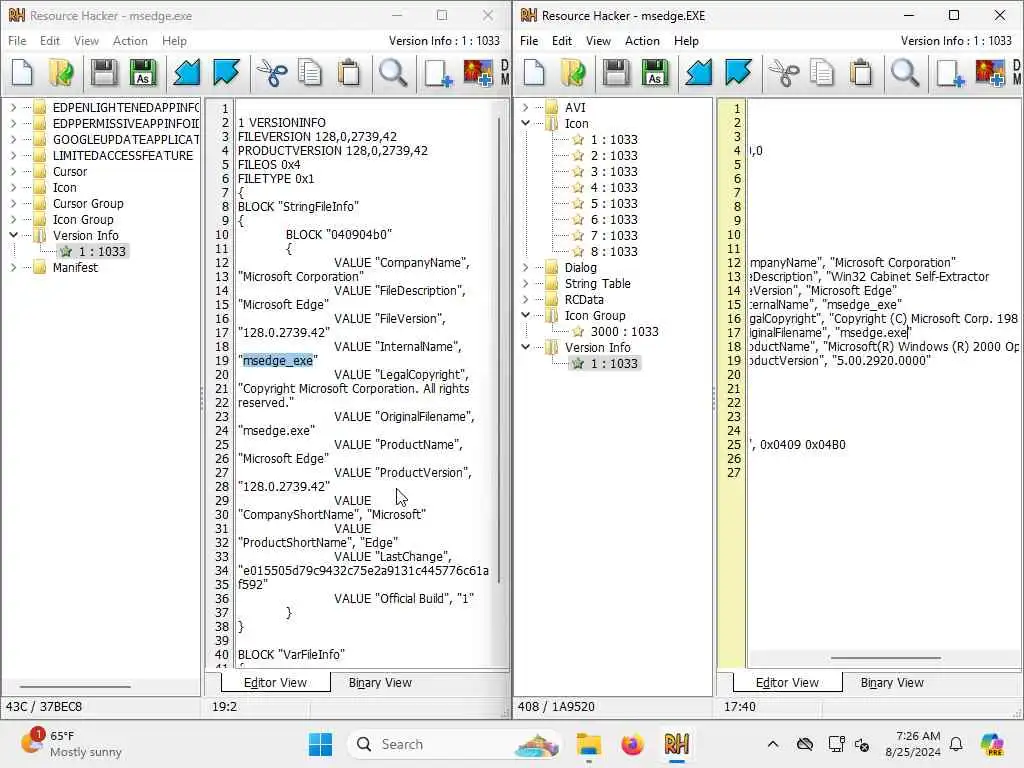1024x768 pixels.
Task: Switch to Binary View tab in left window
Action: point(380,682)
